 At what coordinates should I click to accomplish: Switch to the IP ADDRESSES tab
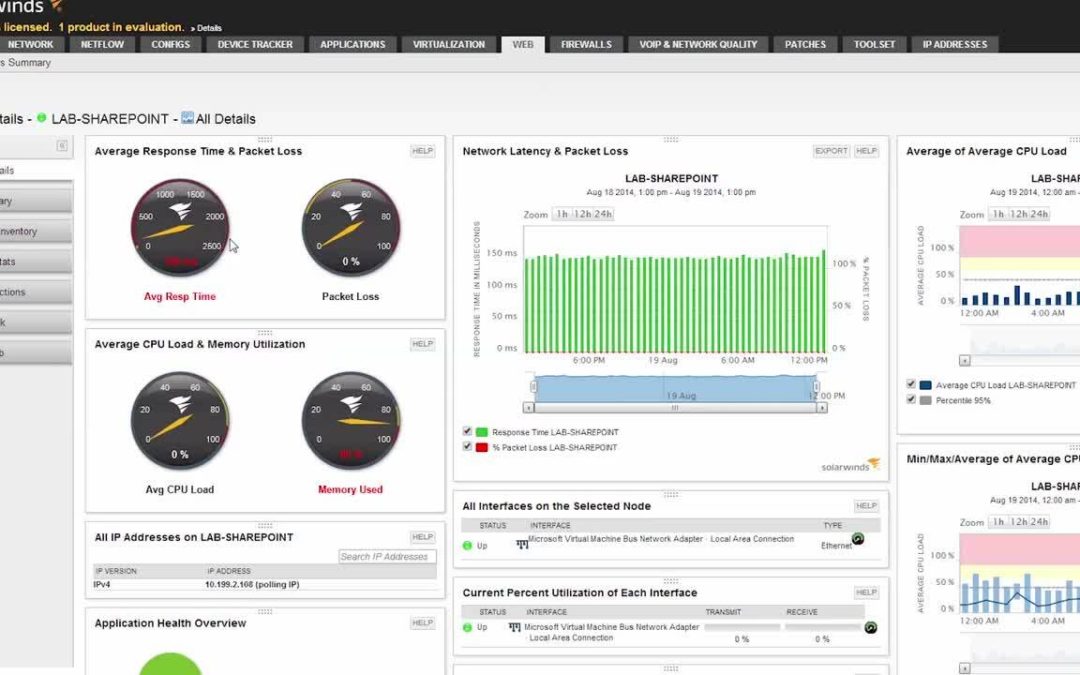(x=955, y=44)
